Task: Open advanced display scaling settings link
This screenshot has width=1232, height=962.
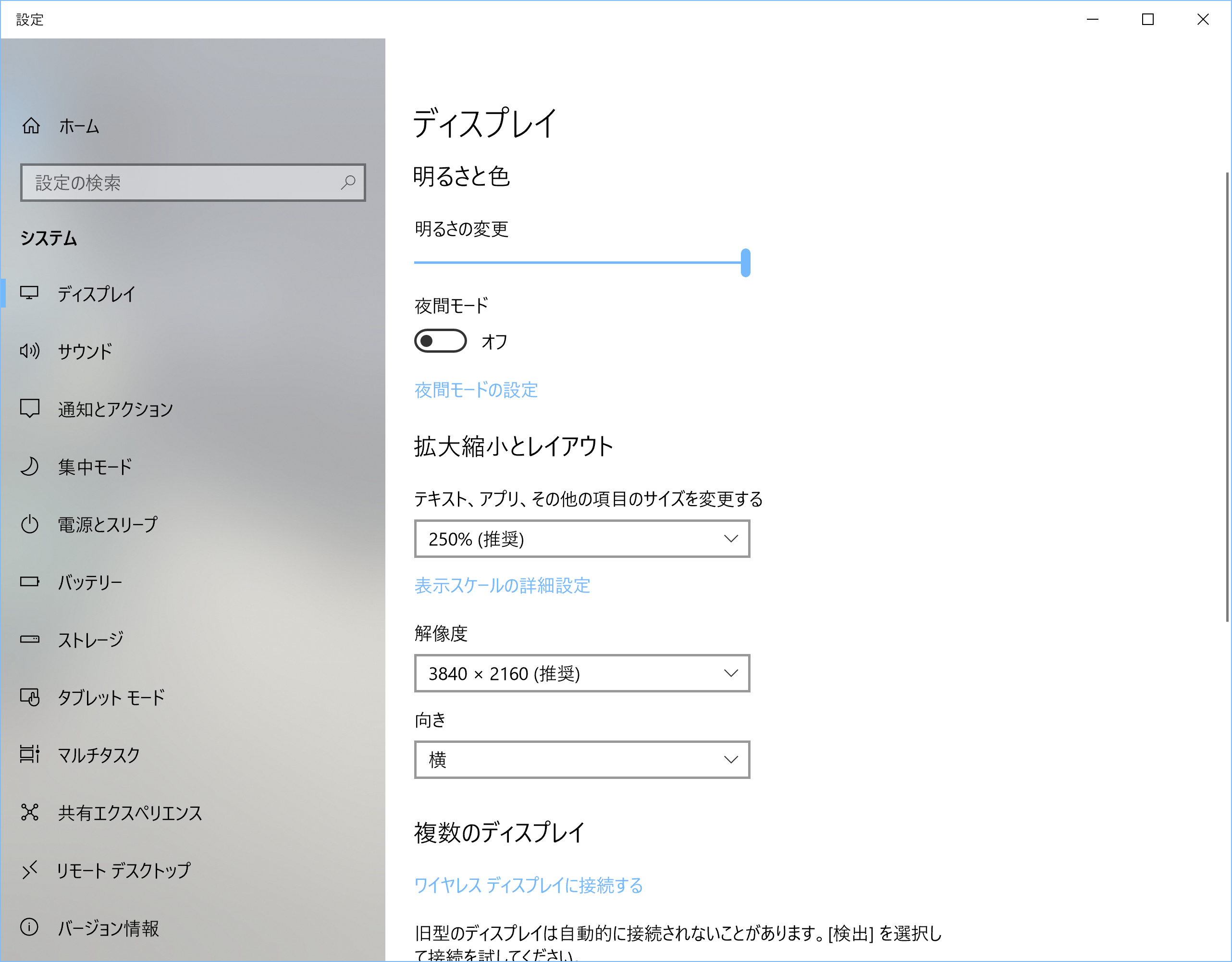Action: click(502, 586)
